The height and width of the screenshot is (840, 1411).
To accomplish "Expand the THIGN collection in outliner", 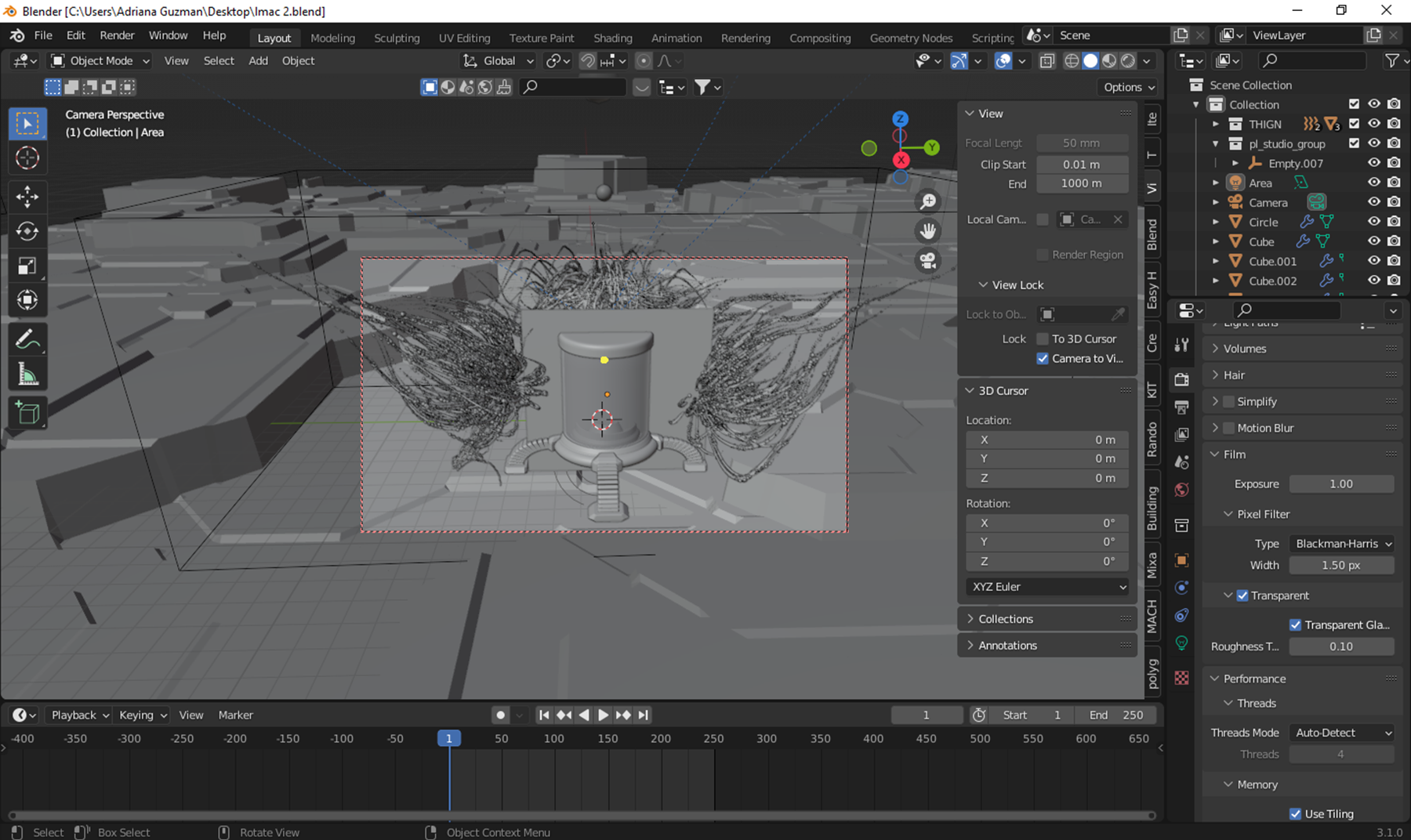I will (1216, 124).
